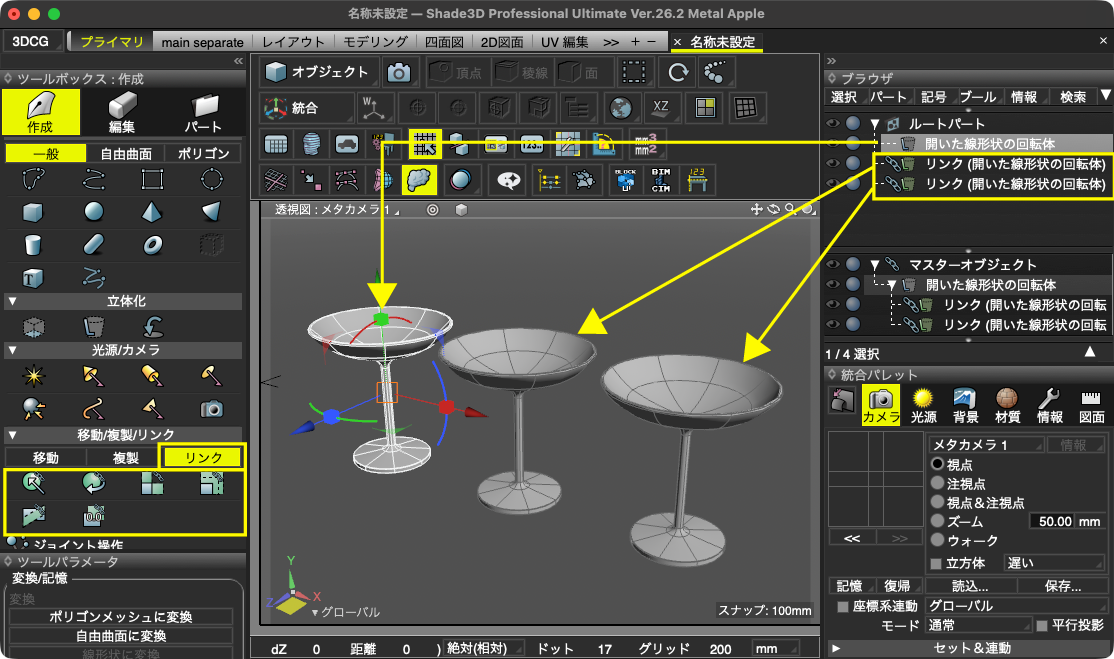Pick the open line shape tool
The height and width of the screenshot is (659, 1114).
(93, 180)
